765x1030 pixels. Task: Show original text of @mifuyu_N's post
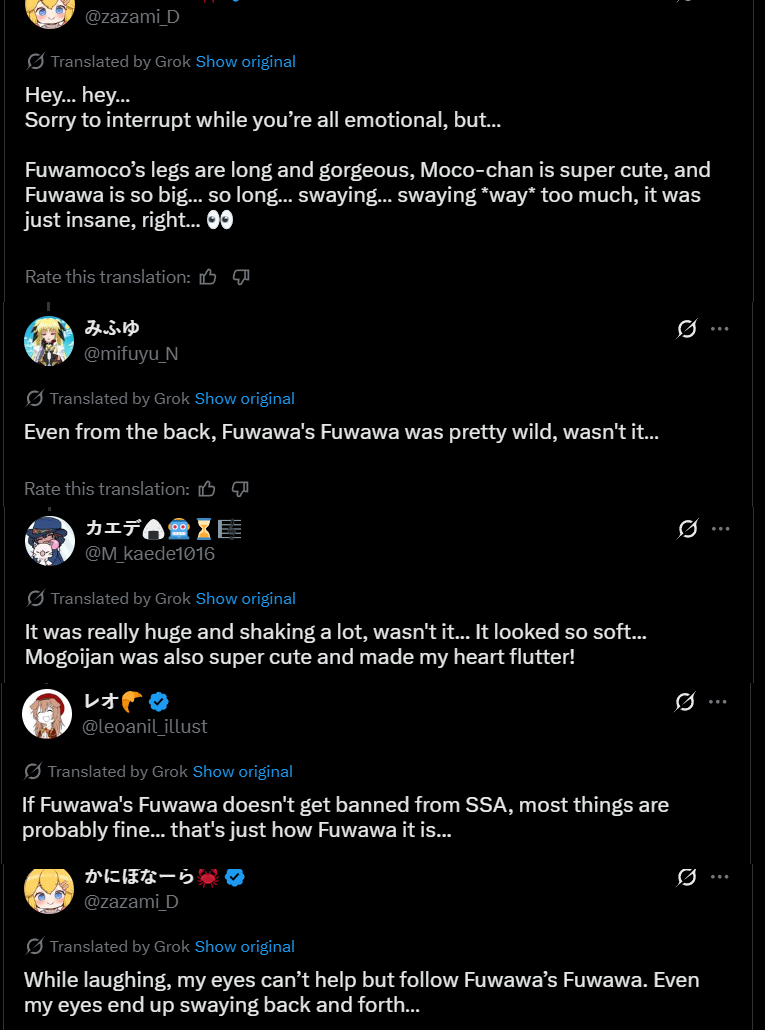(245, 399)
